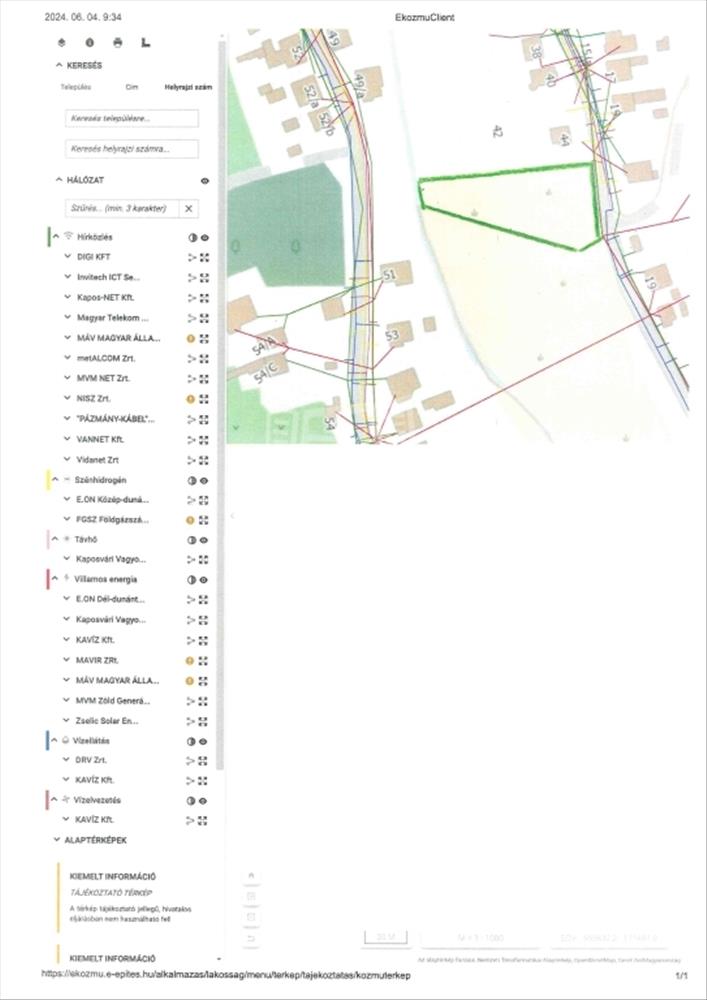The width and height of the screenshot is (707, 1000).
Task: Click the opacity icon for Hírközlés group
Action: pyautogui.click(x=191, y=238)
